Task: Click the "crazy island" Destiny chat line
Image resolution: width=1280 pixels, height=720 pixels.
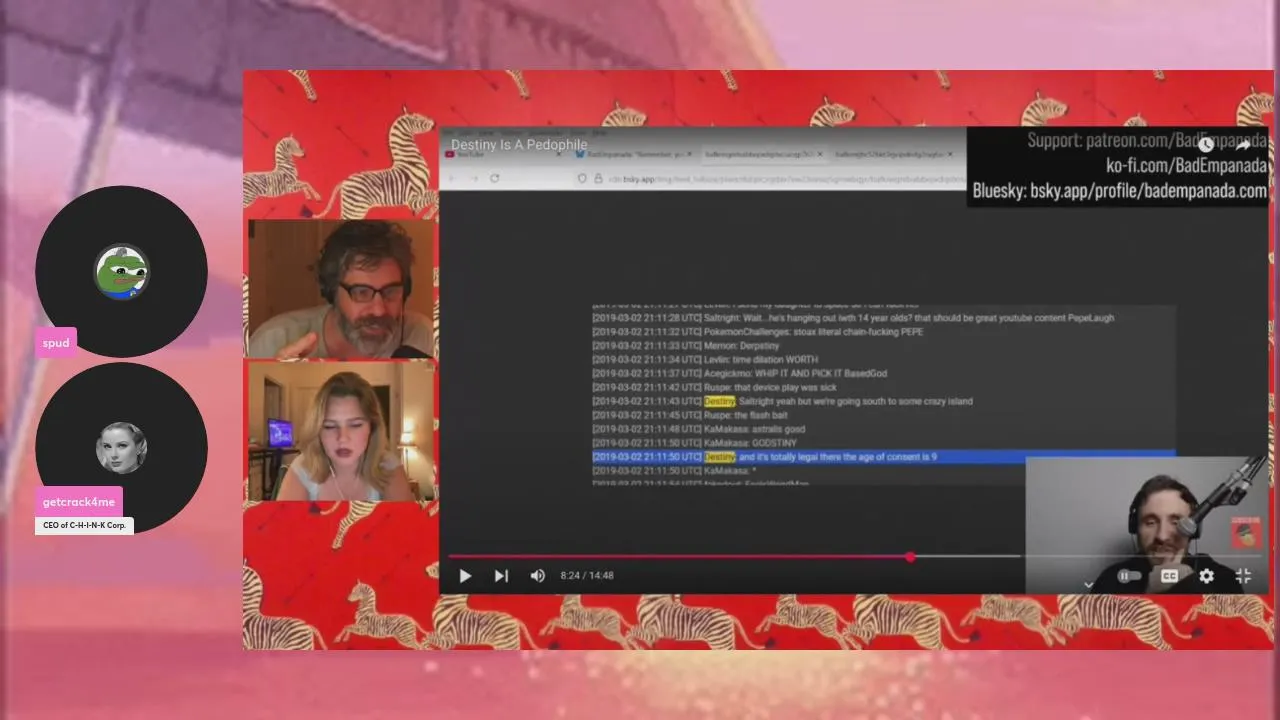Action: coord(782,402)
